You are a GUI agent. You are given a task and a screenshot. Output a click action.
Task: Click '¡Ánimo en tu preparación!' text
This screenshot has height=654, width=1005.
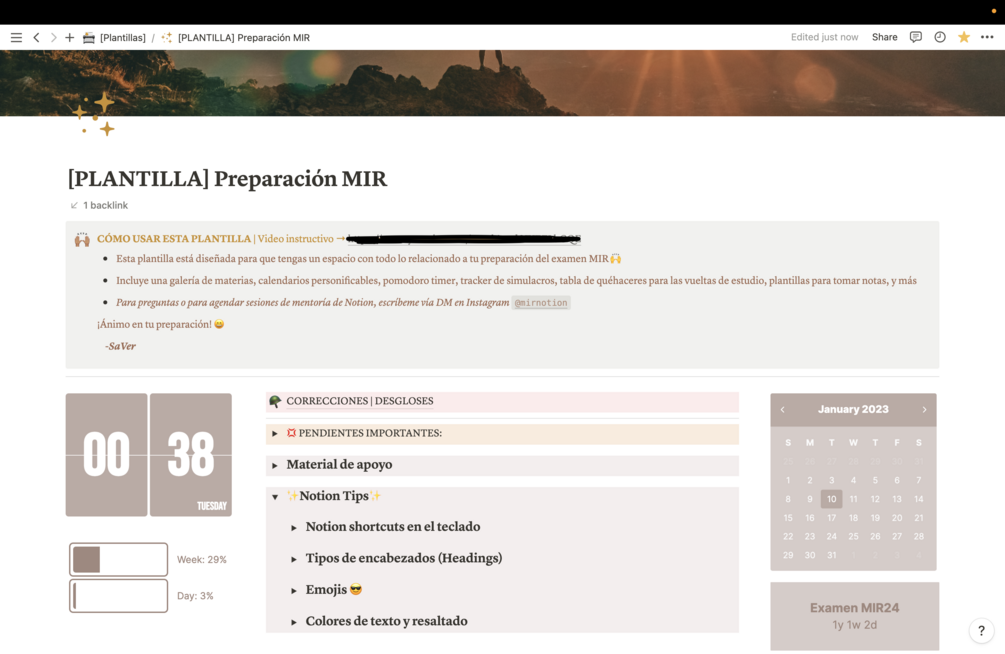pyautogui.click(x=154, y=324)
